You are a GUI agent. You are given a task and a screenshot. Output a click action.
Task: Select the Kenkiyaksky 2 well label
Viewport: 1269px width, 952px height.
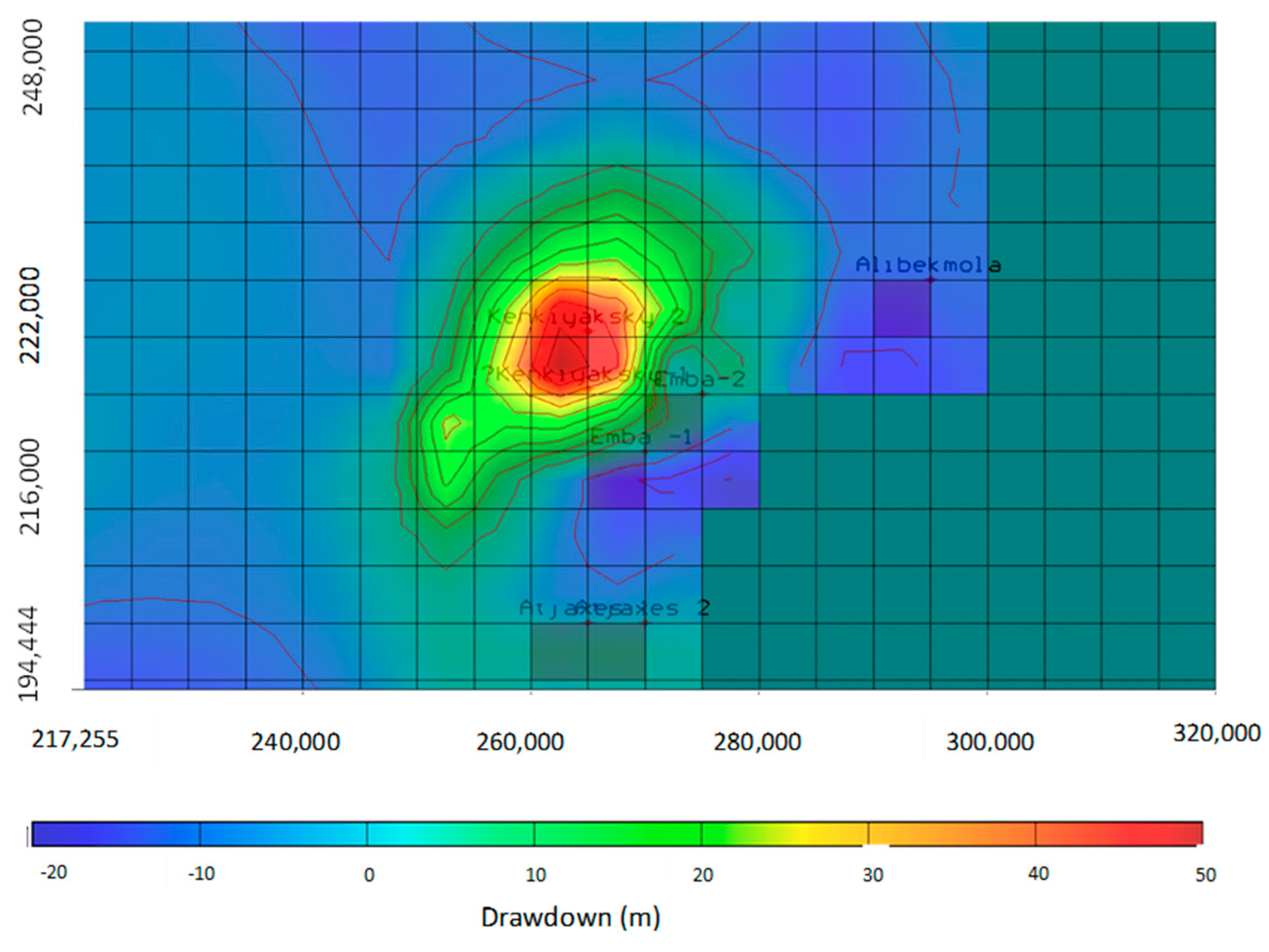tap(585, 317)
